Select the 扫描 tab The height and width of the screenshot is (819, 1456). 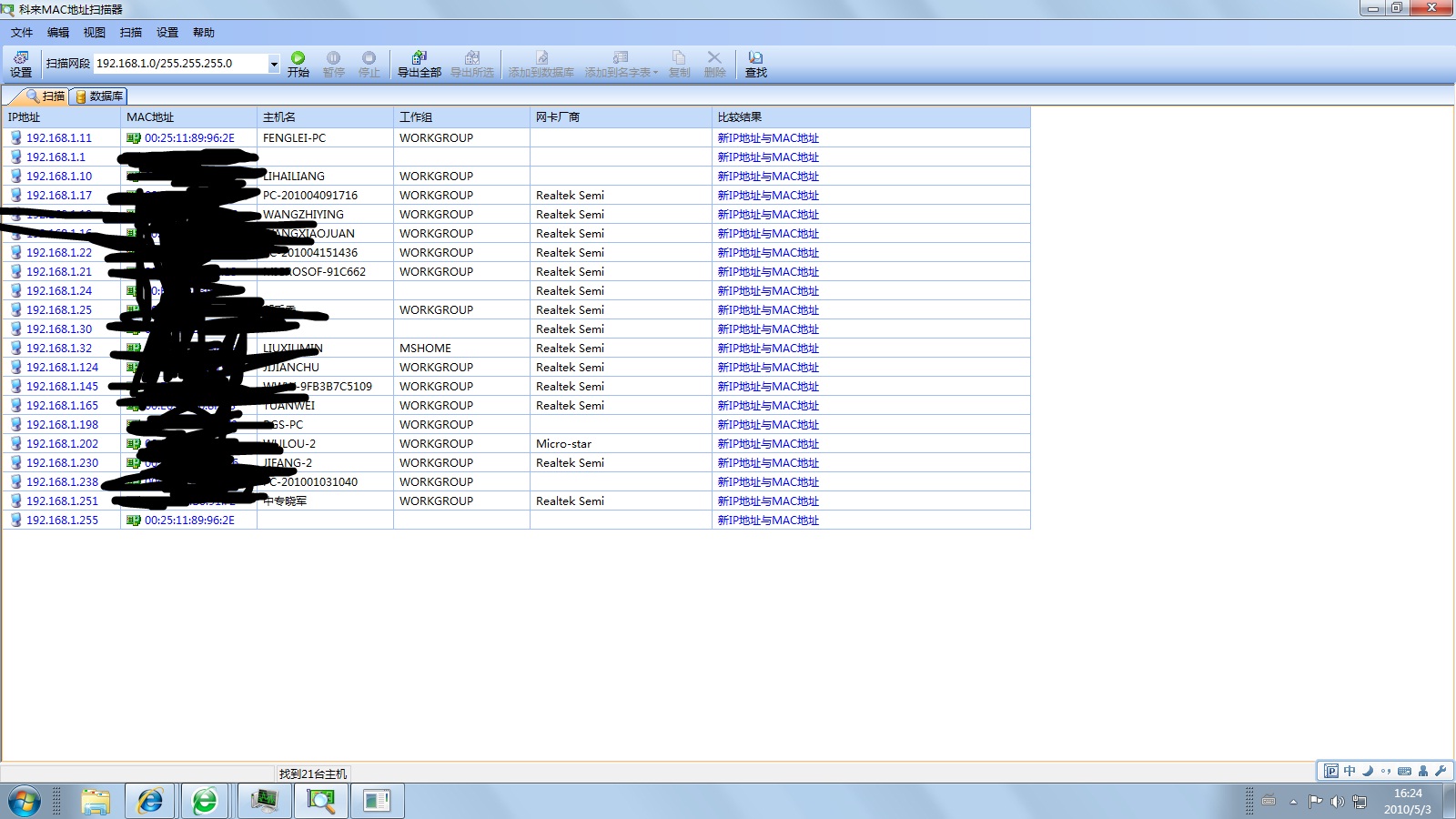45,96
